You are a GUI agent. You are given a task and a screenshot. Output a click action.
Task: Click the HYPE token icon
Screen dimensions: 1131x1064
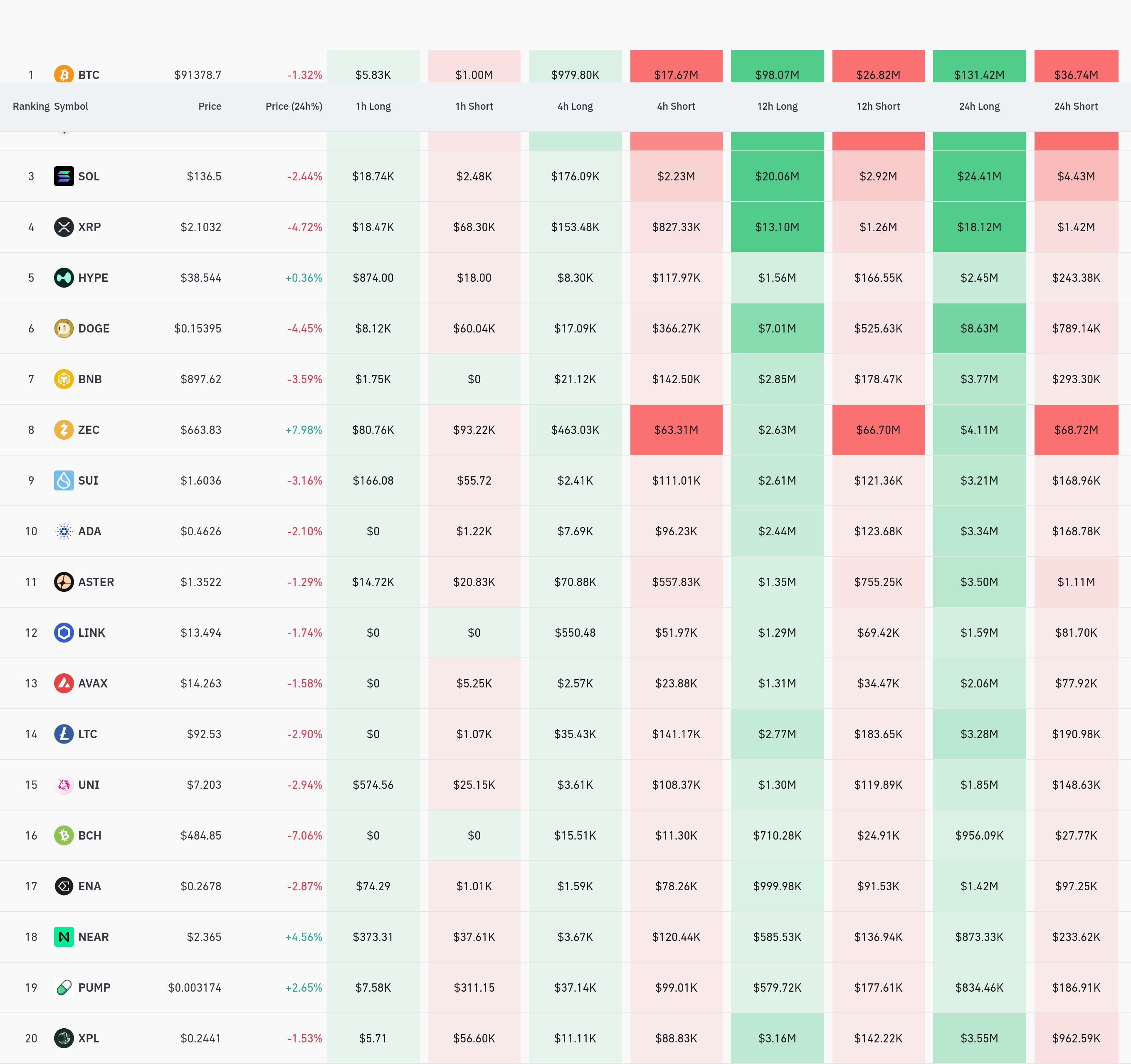(64, 278)
